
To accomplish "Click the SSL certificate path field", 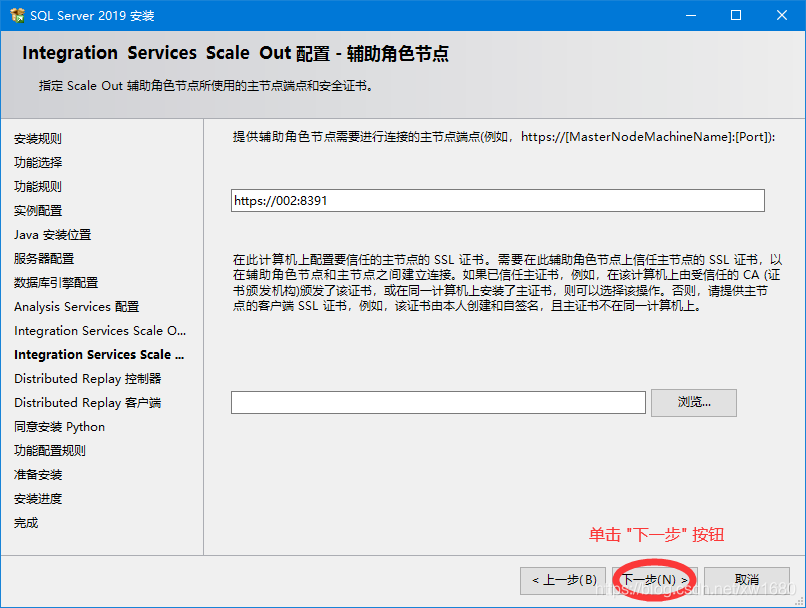I will coord(438,402).
